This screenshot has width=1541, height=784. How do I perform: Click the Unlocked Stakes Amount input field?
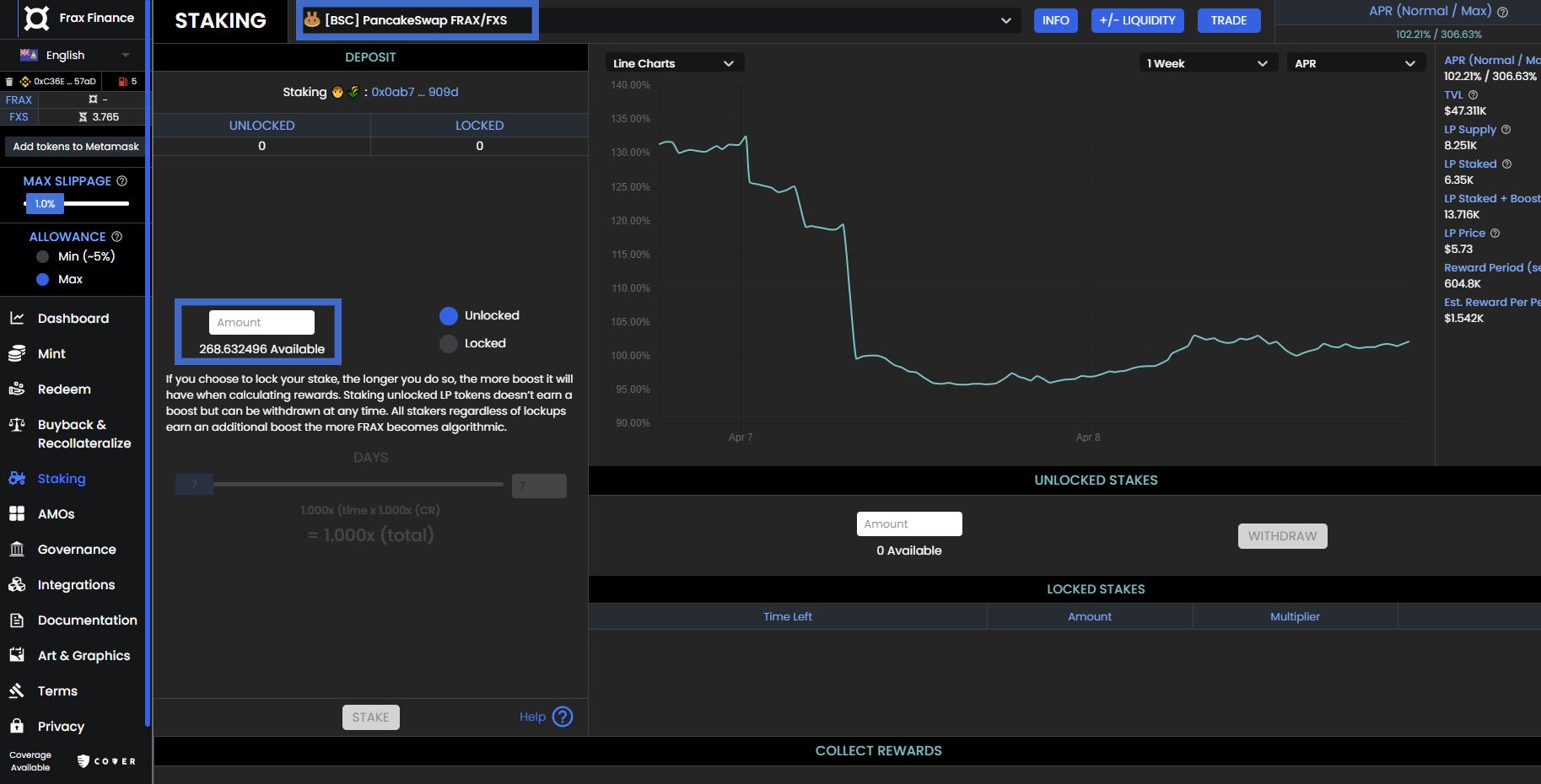(x=909, y=524)
